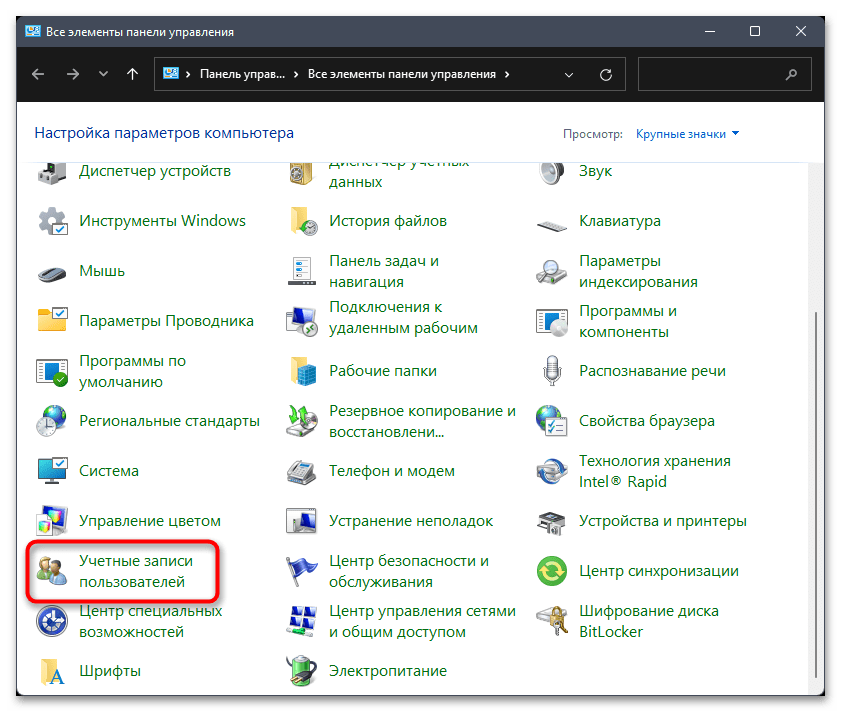841x712 pixels.
Task: Refresh the control panel view
Action: point(606,75)
